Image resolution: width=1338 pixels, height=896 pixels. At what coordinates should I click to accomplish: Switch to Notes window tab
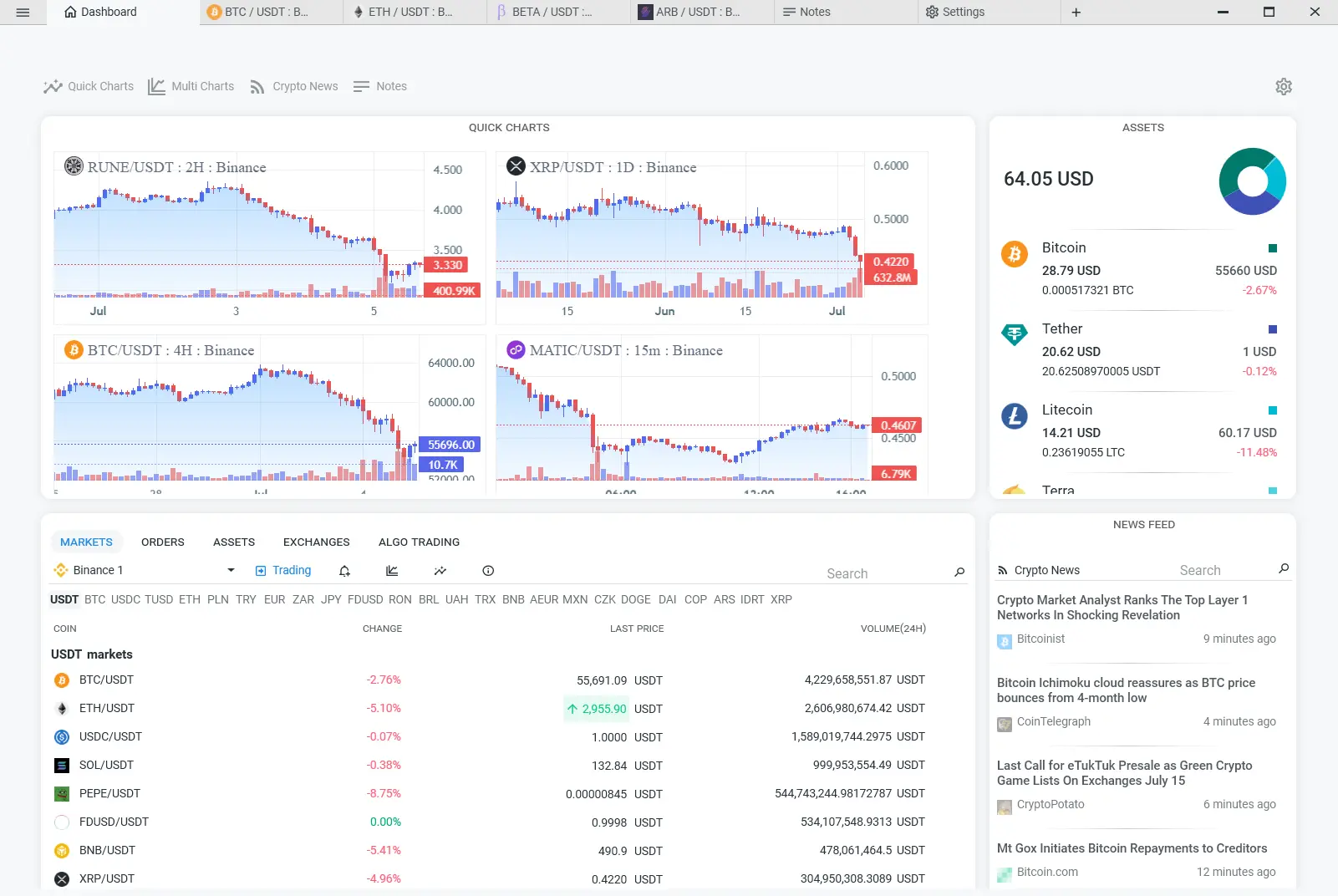coord(846,13)
